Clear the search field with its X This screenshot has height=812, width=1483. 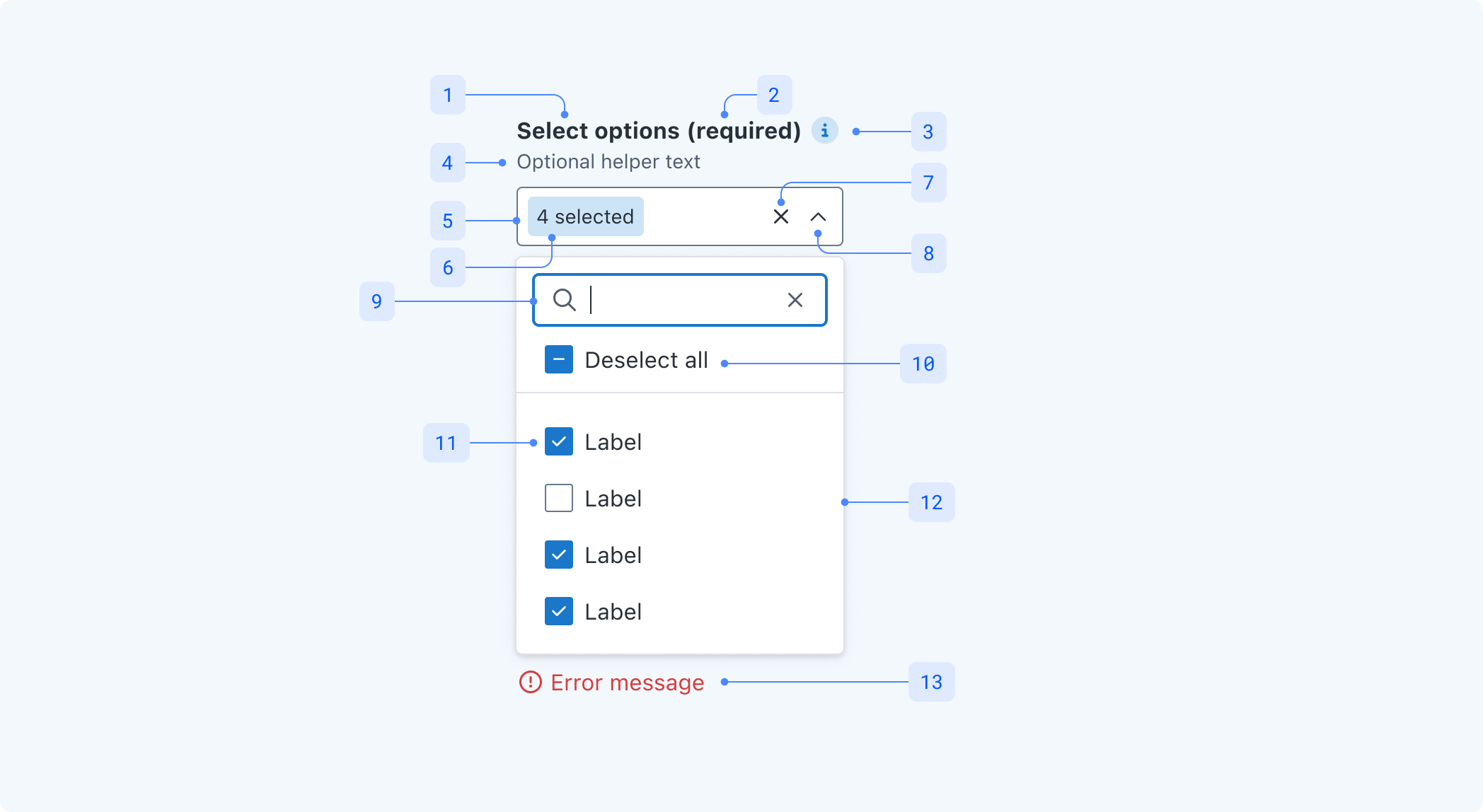tap(795, 300)
